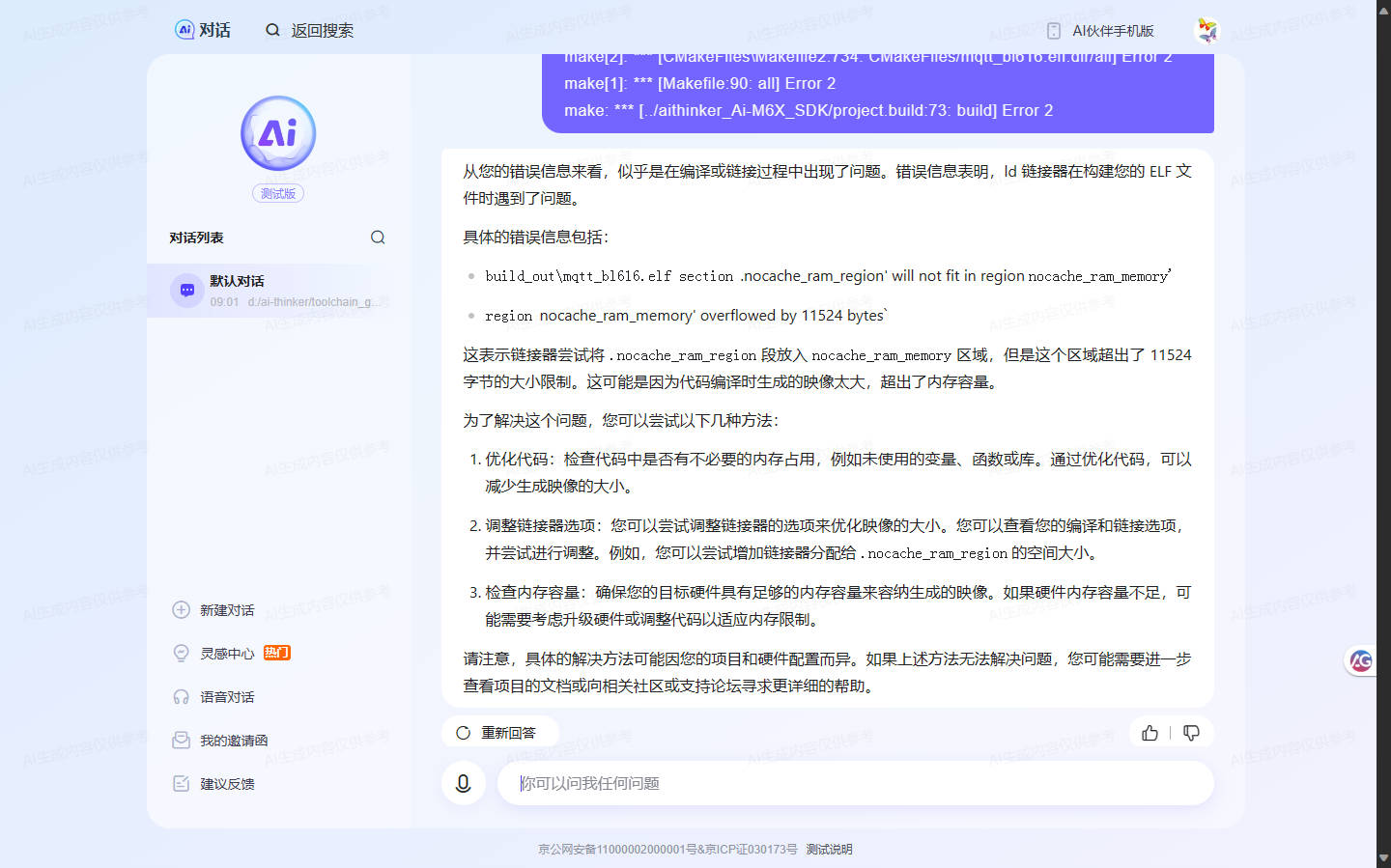1391x868 pixels.
Task: Open AI伙伴手机版 mobile link
Action: coord(1113,31)
